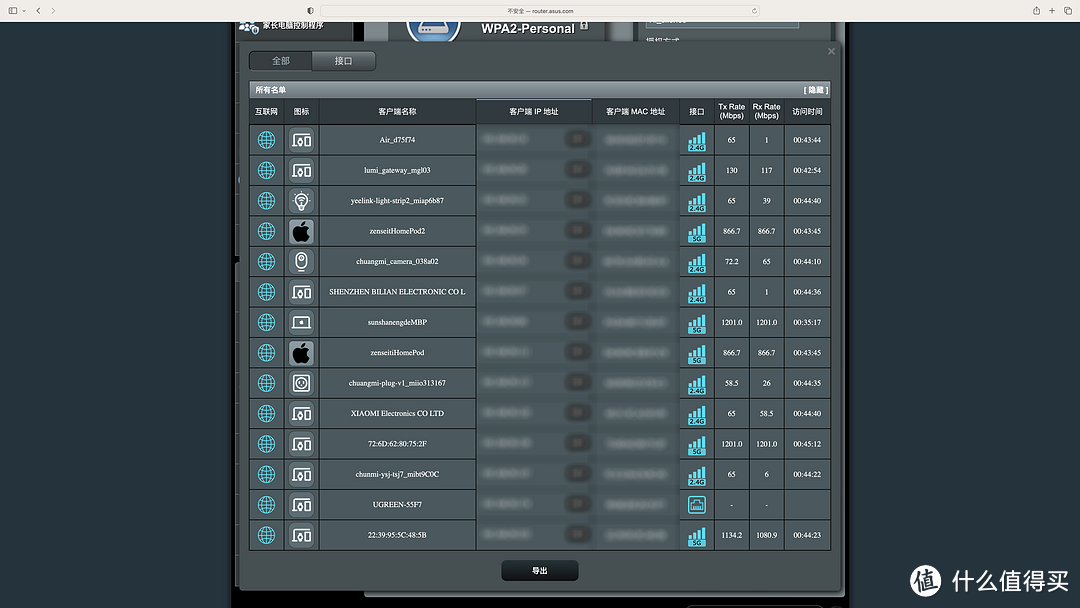The image size is (1080, 608).
Task: Switch to the 全部 tab
Action: (x=280, y=61)
